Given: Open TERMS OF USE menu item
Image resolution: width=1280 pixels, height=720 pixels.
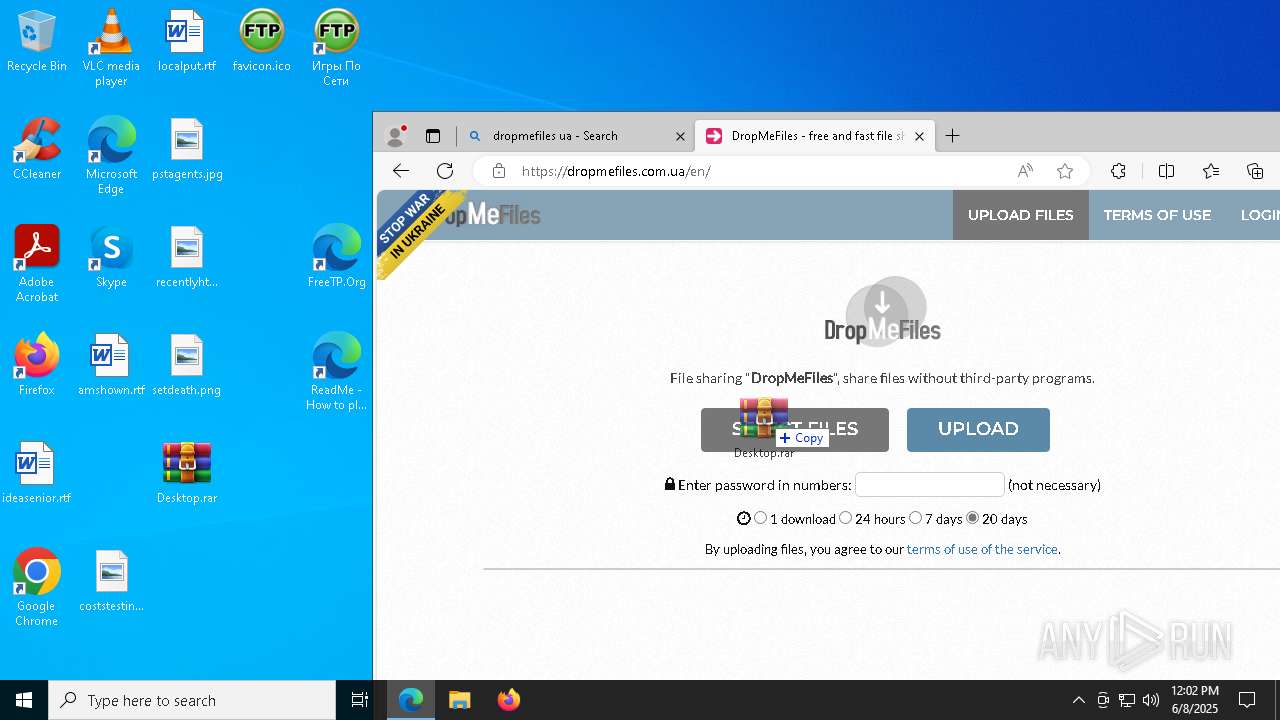Looking at the screenshot, I should point(1157,215).
